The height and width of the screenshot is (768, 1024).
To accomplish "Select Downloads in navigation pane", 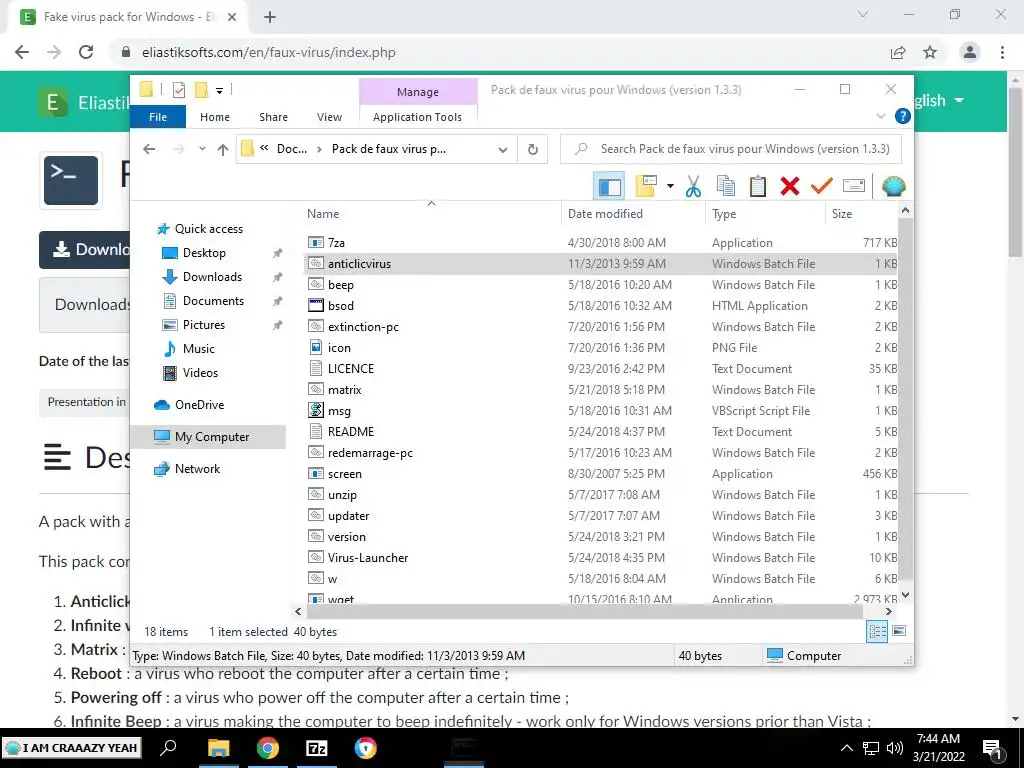I will 212,277.
